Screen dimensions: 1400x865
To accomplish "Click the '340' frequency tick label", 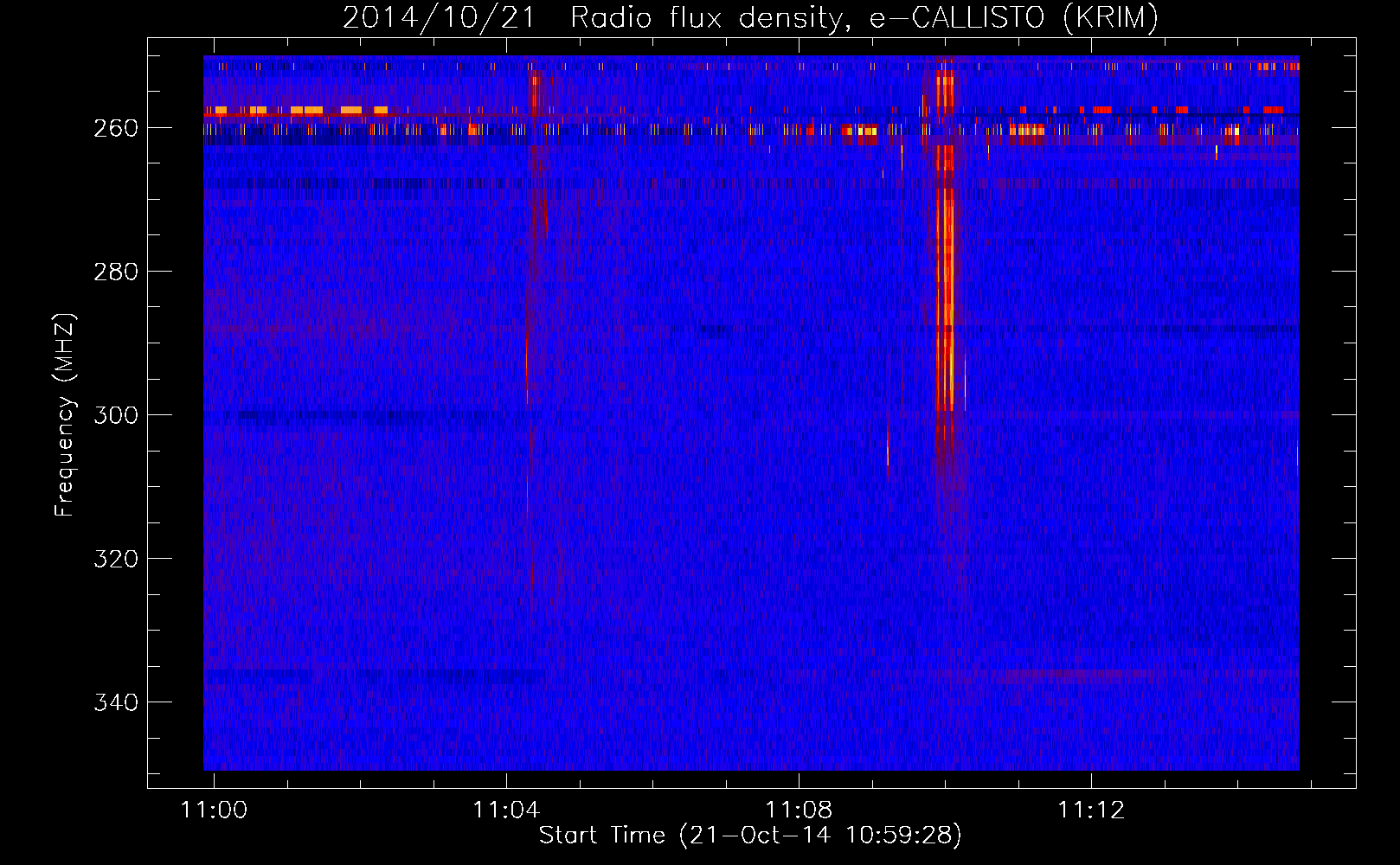I will (115, 702).
